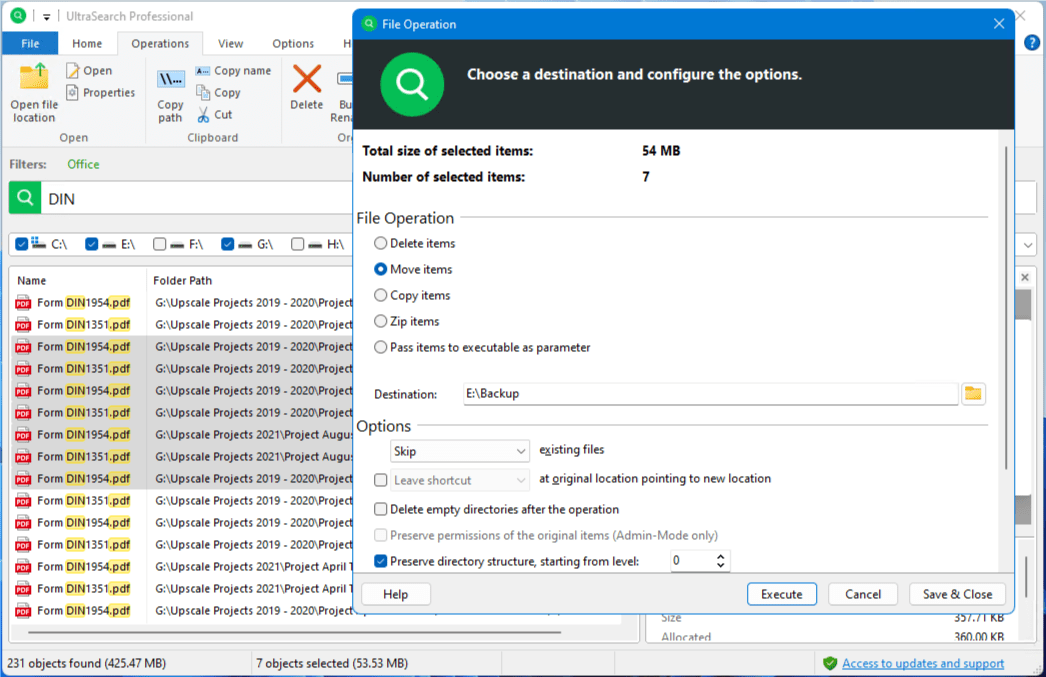Toggle the F:\ drive checkbox
This screenshot has width=1046, height=677.
pyautogui.click(x=160, y=244)
